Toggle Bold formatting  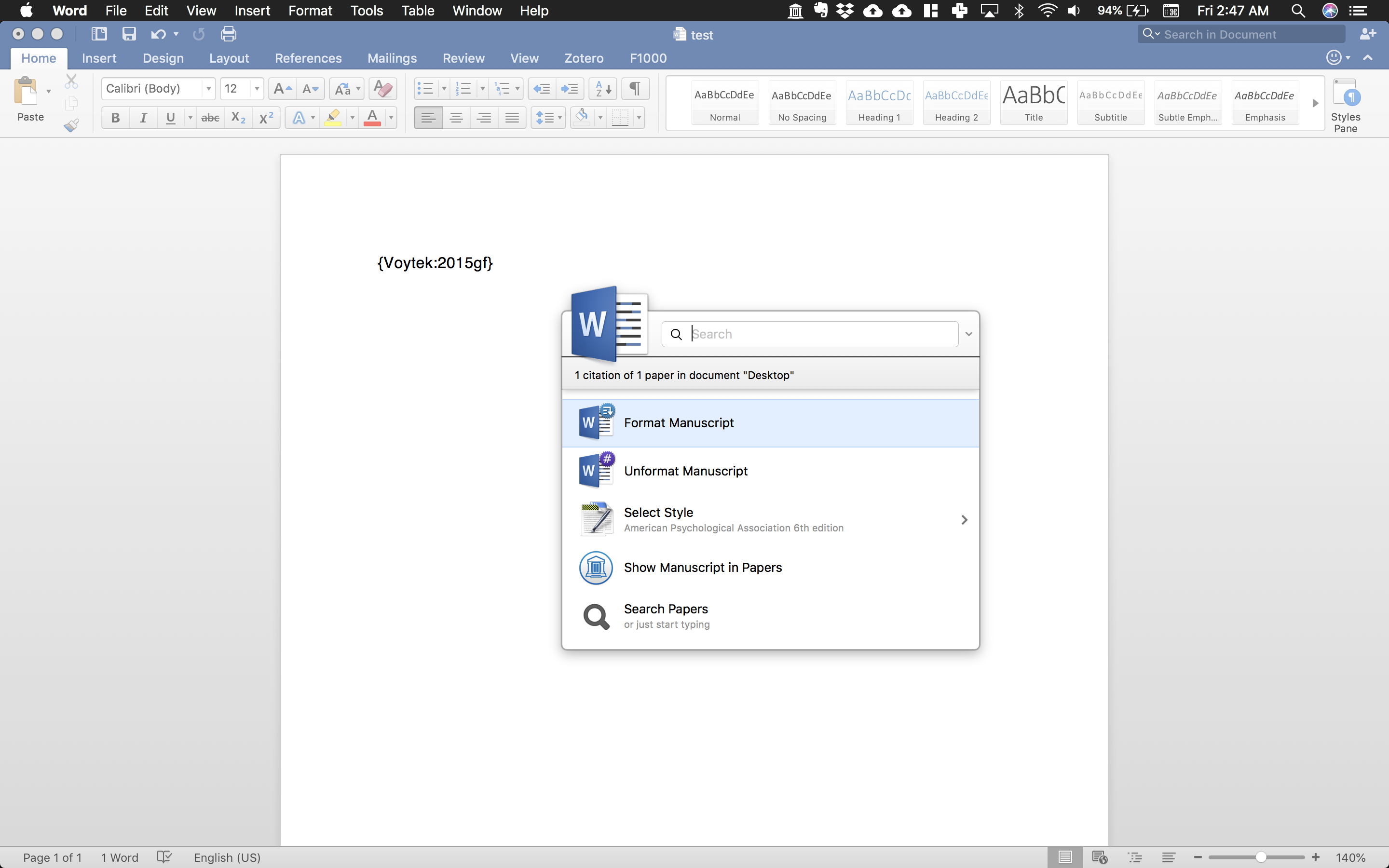click(x=115, y=118)
